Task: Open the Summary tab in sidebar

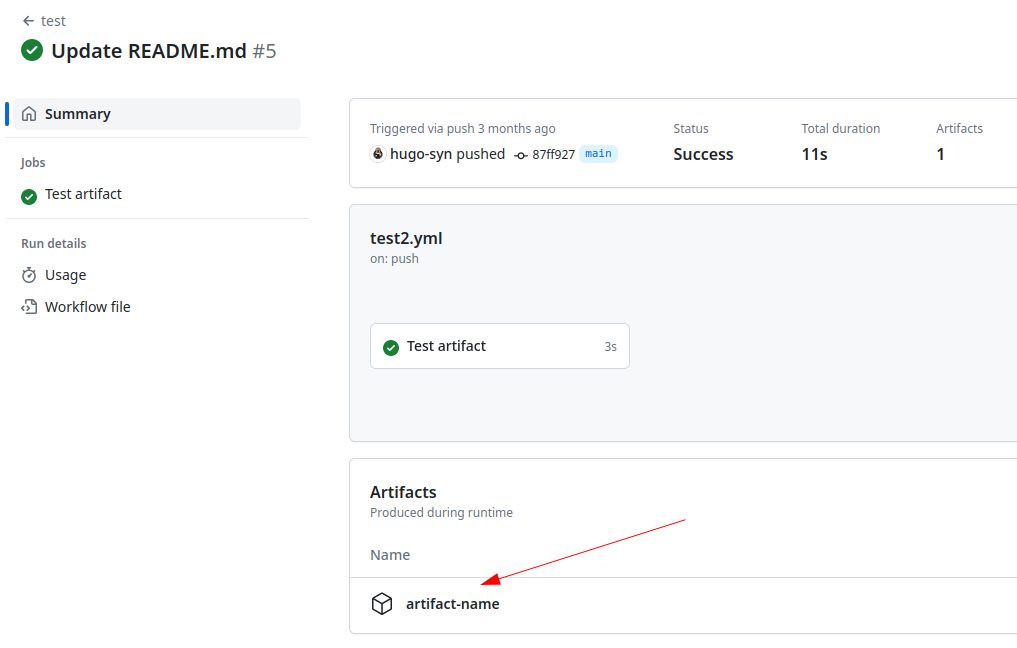Action: coord(156,114)
